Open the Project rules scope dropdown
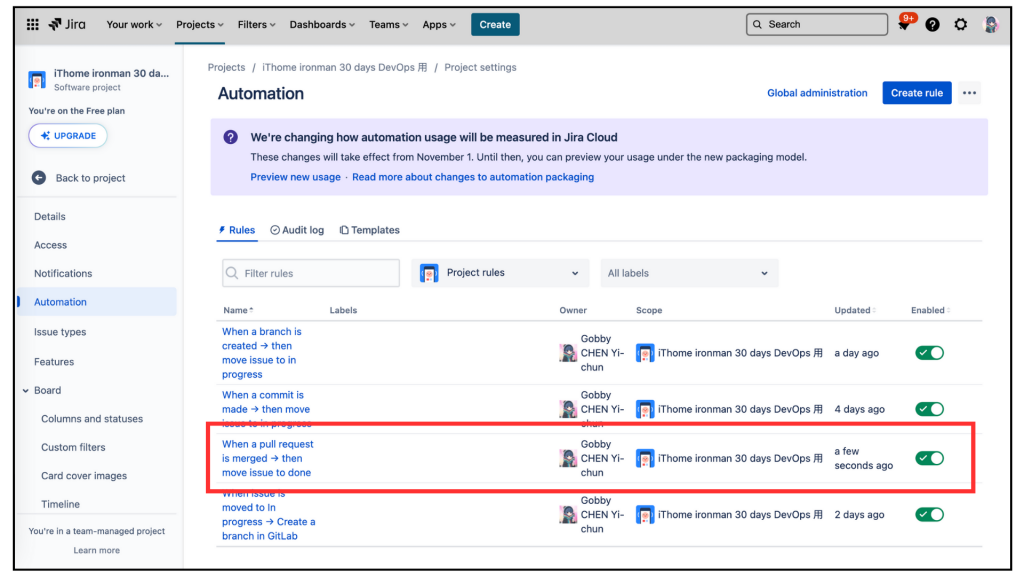This screenshot has height=576, width=1024. tap(500, 273)
